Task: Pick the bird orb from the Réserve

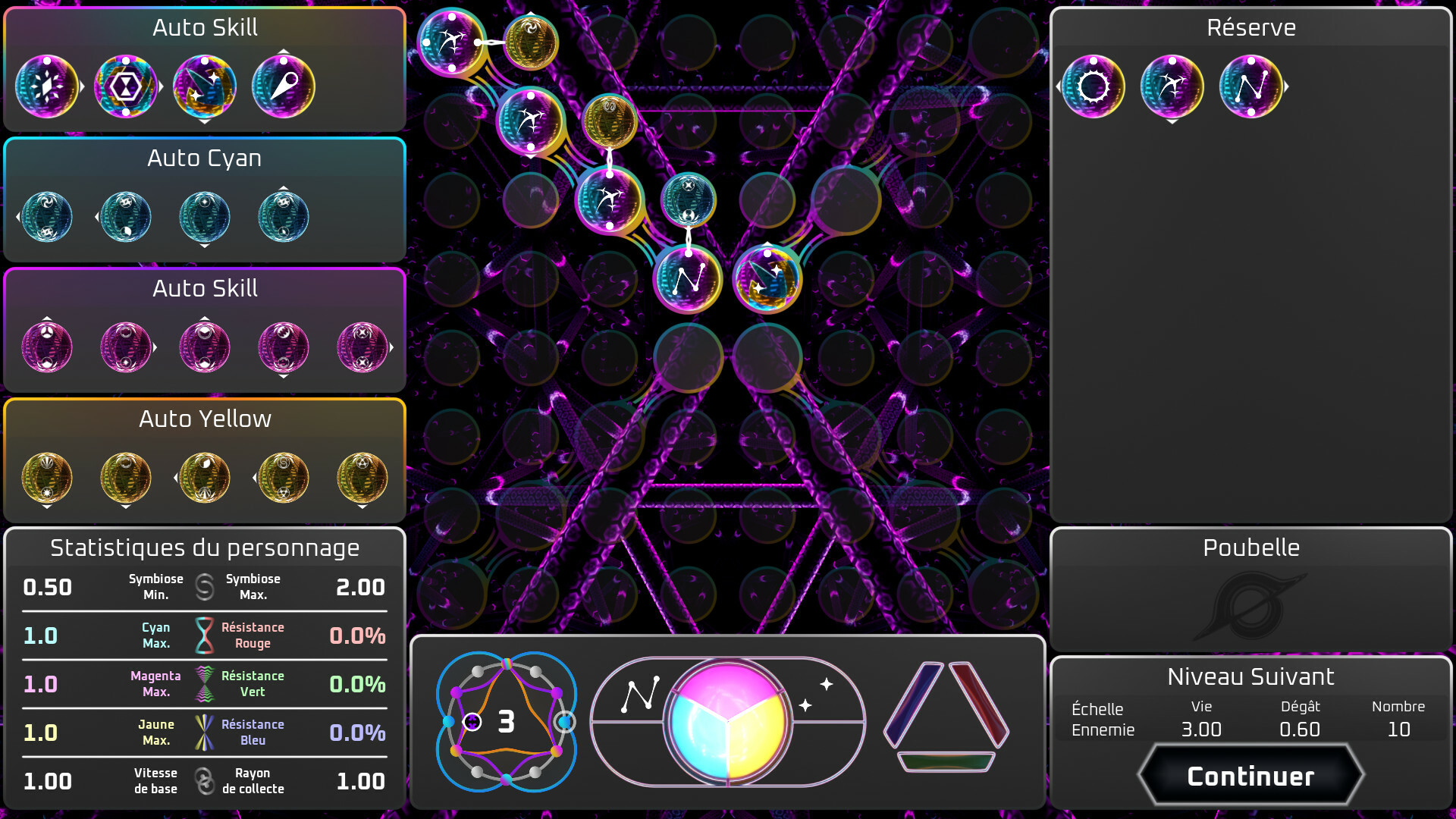Action: (x=1172, y=86)
